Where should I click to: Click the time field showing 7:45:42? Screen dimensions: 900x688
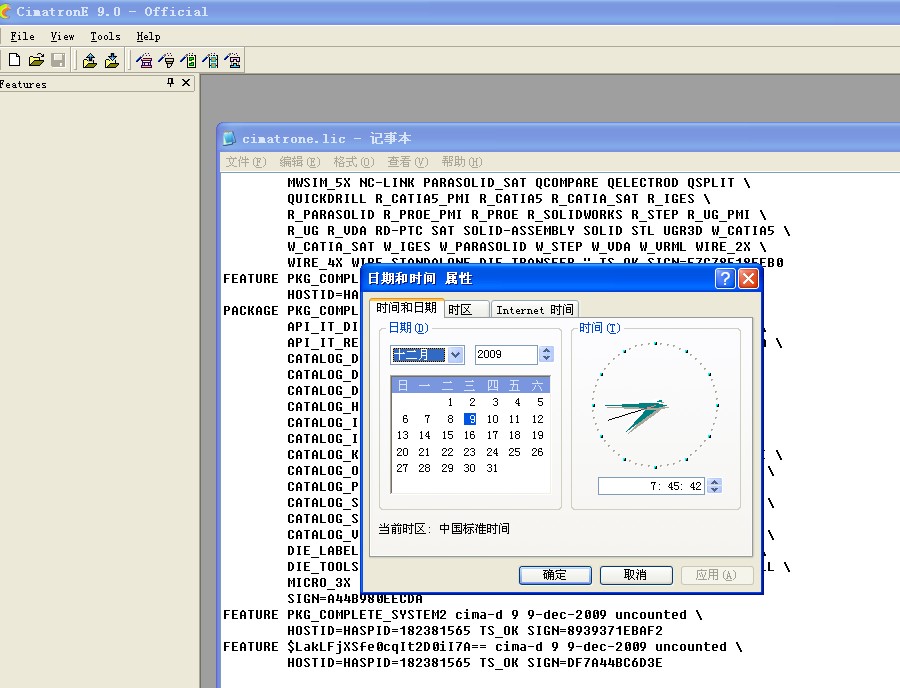[x=652, y=486]
